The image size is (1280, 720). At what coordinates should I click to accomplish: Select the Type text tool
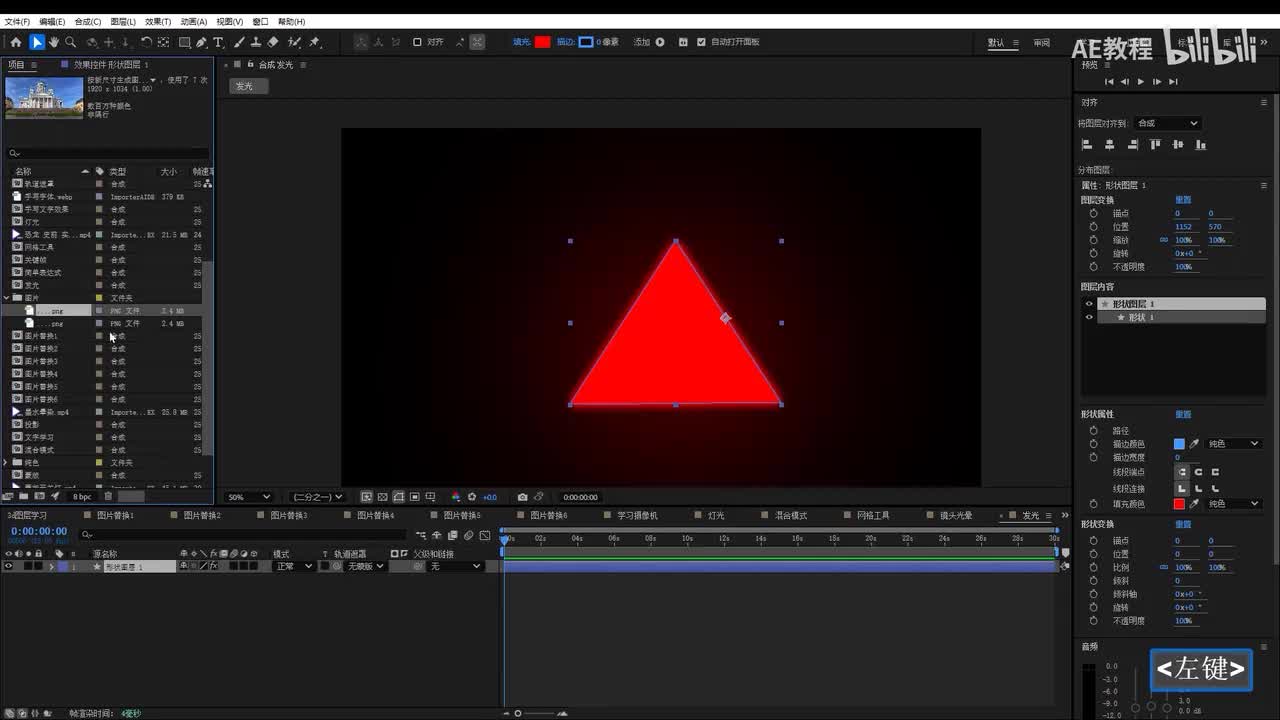point(220,42)
